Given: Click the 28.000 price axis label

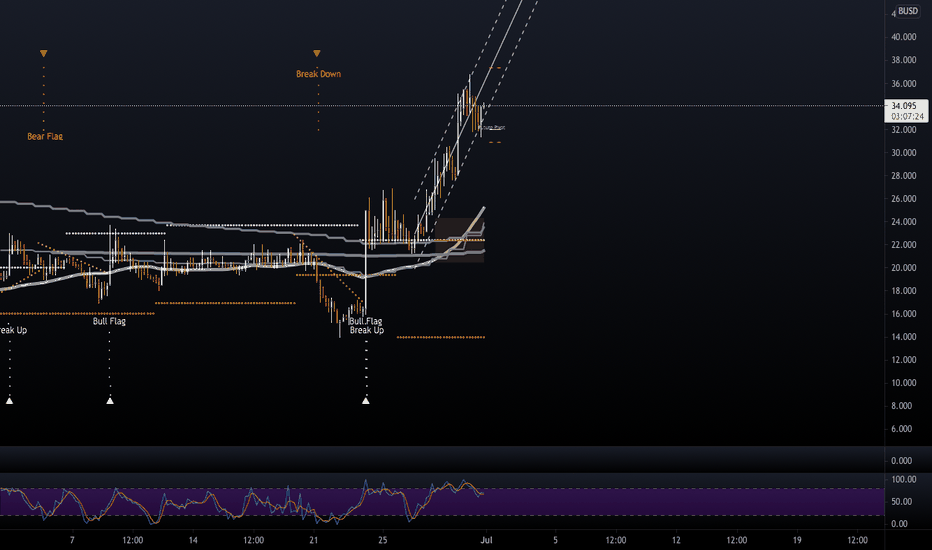Looking at the screenshot, I should click(903, 176).
